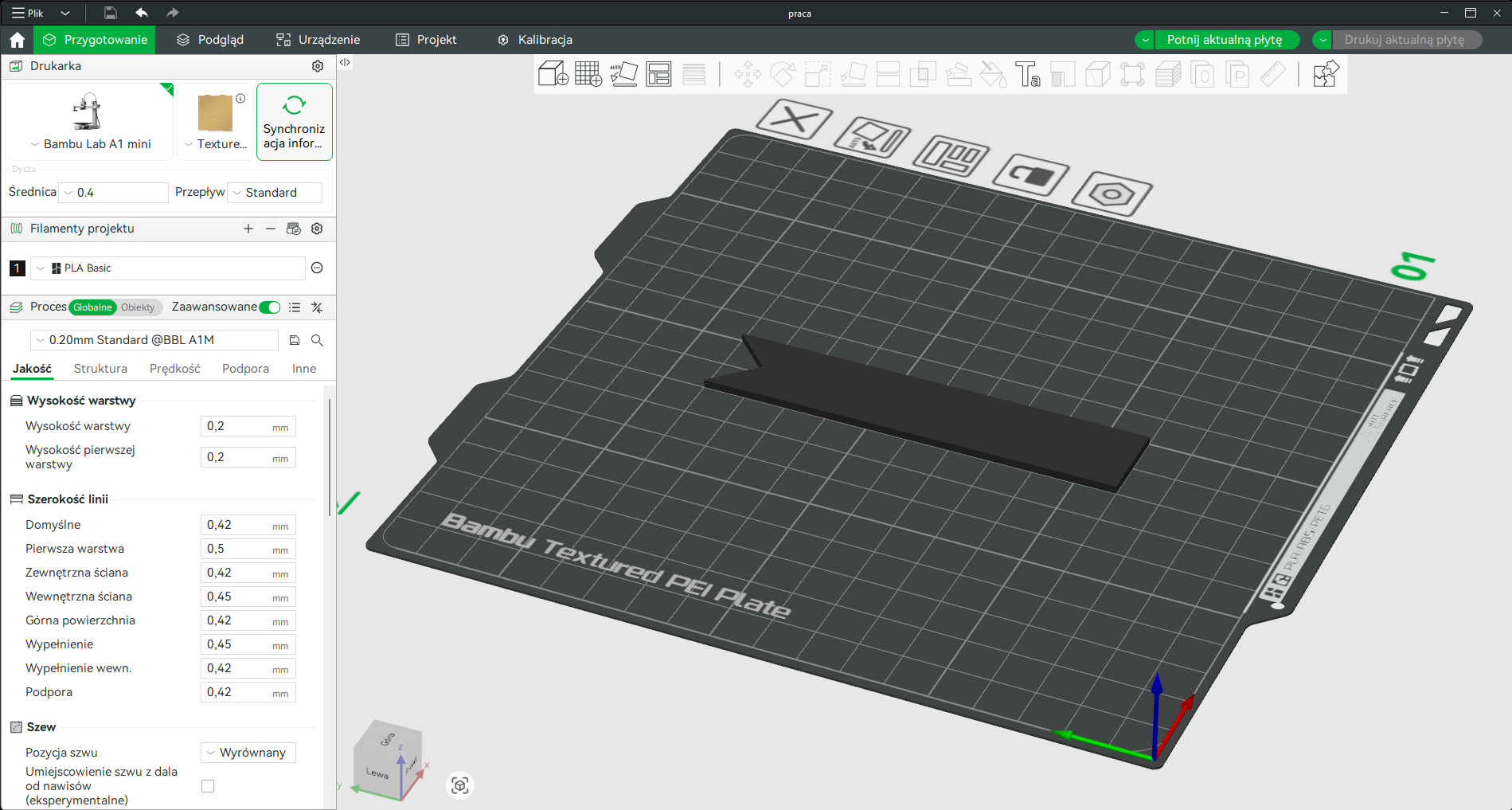This screenshot has width=1512, height=810.
Task: Open the Text shape tool
Action: point(1027,74)
